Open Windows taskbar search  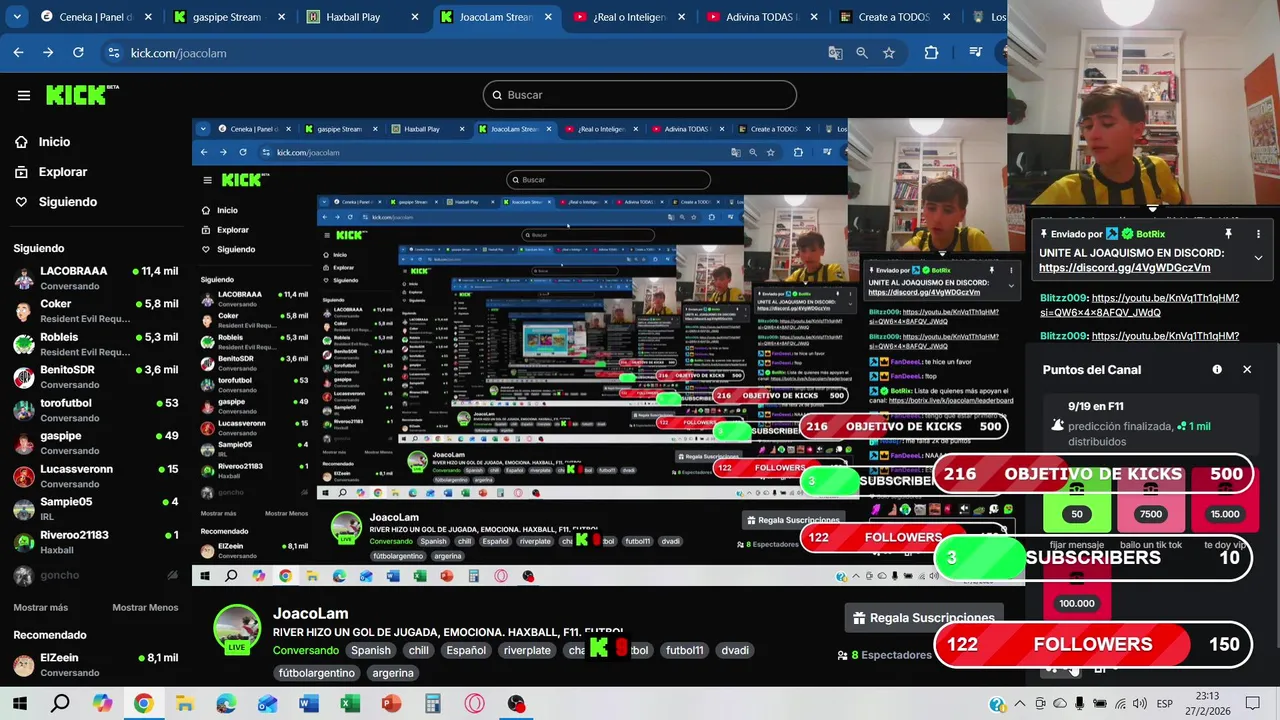click(x=60, y=704)
